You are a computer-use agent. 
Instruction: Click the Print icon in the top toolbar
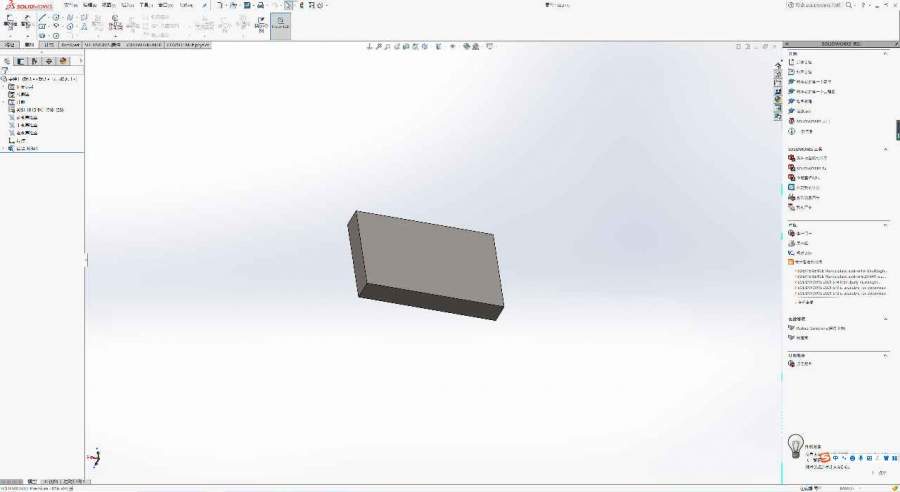pos(260,5)
